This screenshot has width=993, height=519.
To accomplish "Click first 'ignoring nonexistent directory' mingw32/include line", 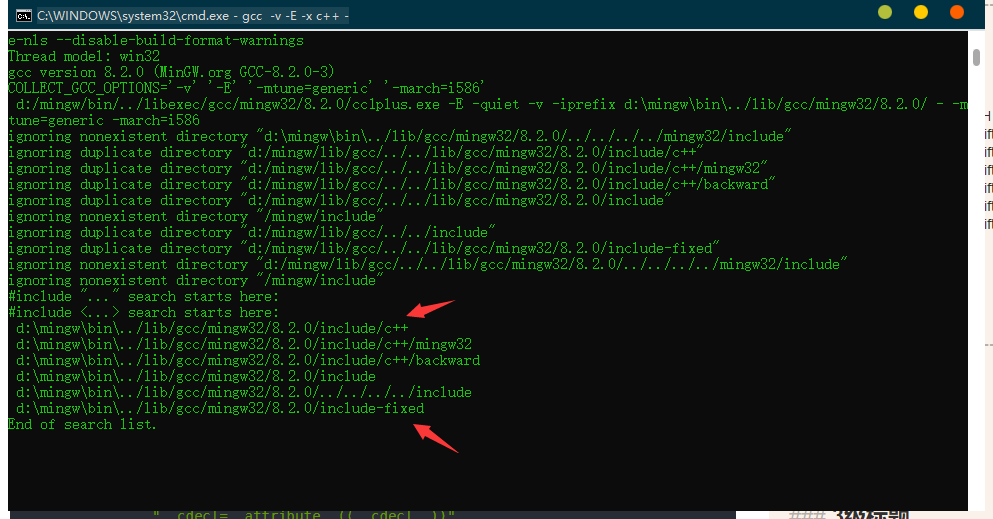I will pyautogui.click(x=400, y=136).
